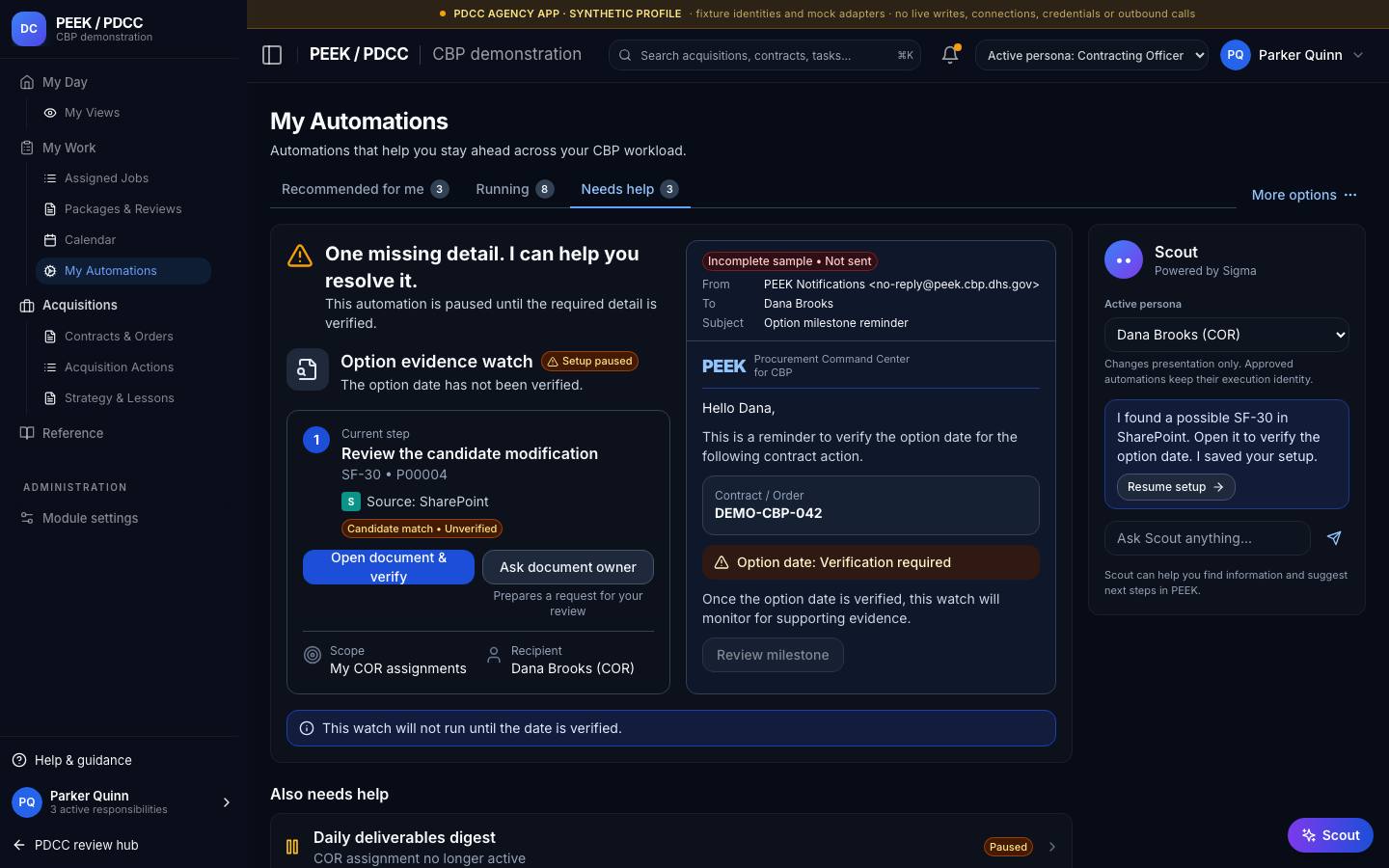Viewport: 1389px width, 868px height.
Task: Go to Contracts & Orders
Action: [x=123, y=337]
